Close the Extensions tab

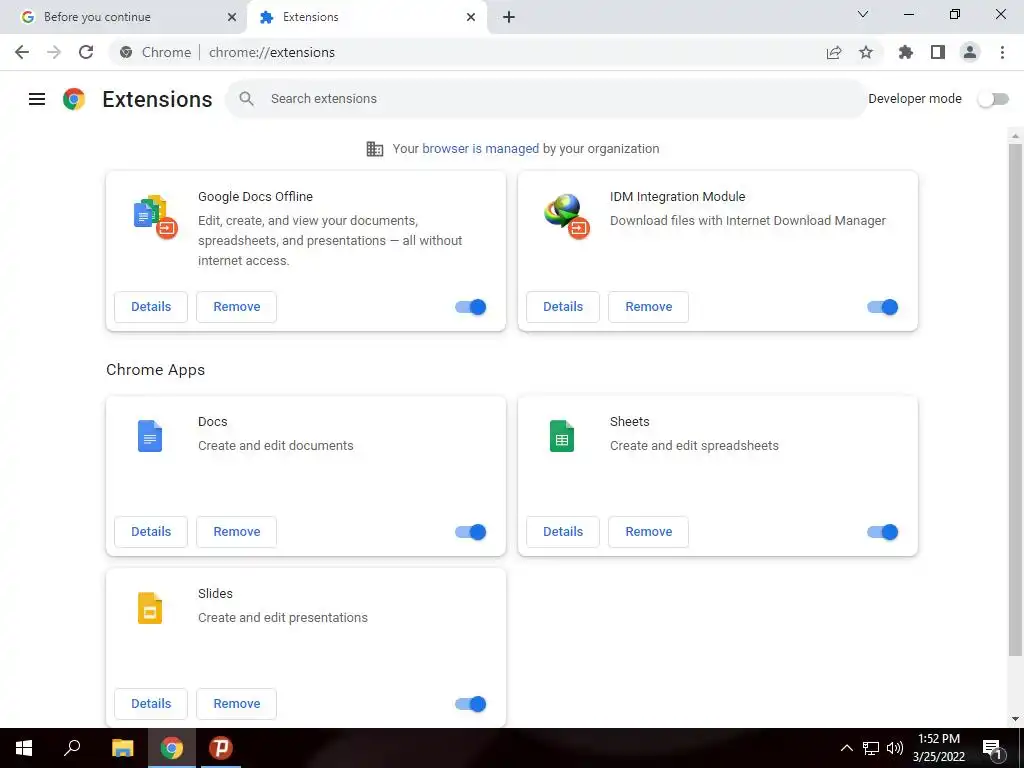point(471,17)
